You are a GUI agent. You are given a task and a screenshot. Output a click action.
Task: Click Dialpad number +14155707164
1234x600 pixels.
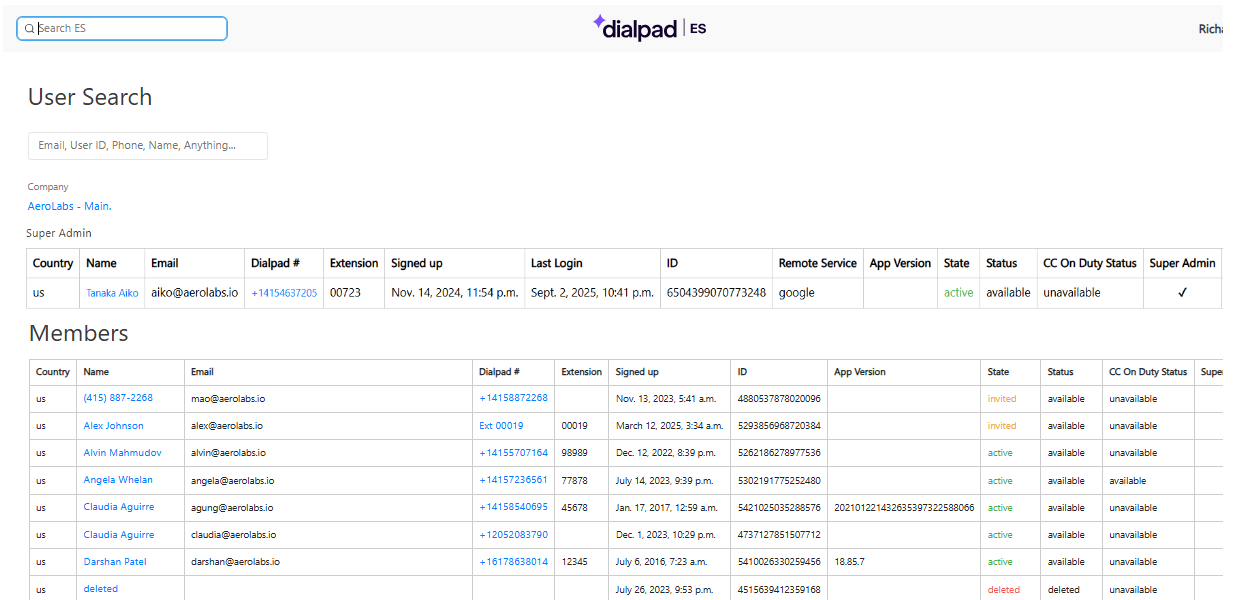(x=514, y=453)
